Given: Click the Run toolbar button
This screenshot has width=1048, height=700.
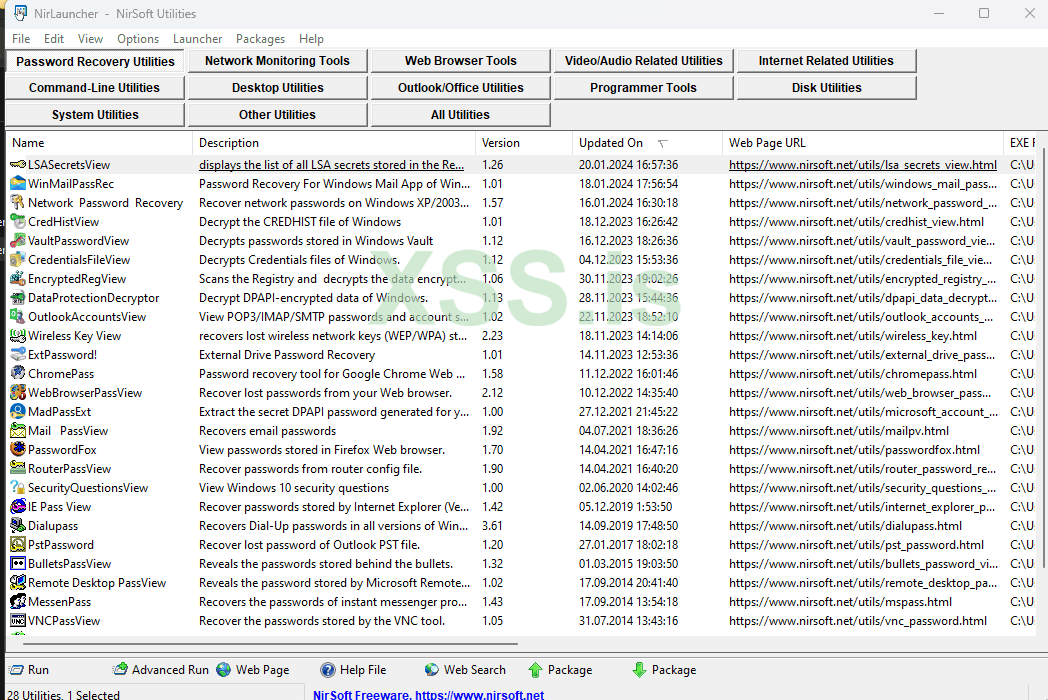Looking at the screenshot, I should pos(29,669).
